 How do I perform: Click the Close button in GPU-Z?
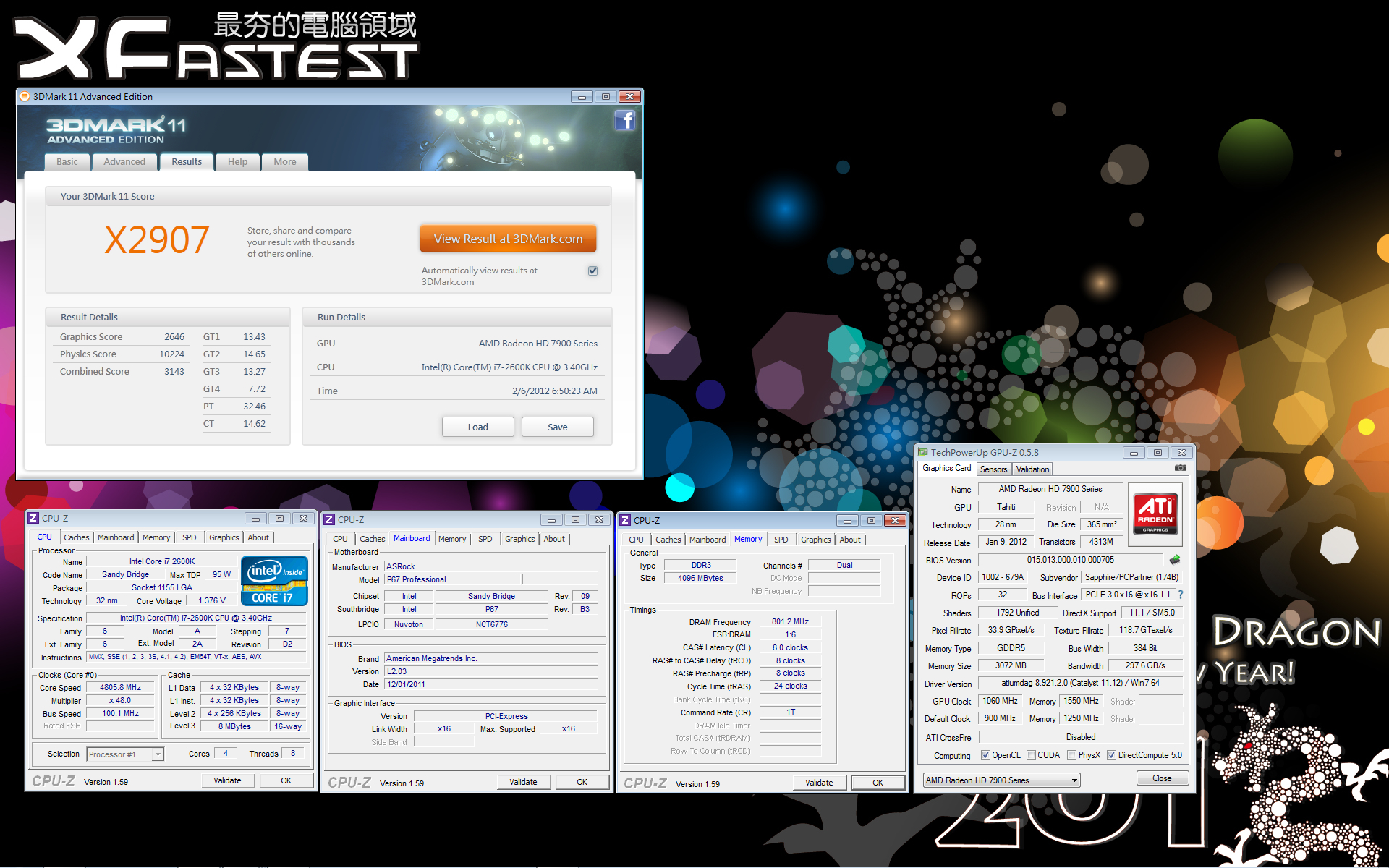1162,778
